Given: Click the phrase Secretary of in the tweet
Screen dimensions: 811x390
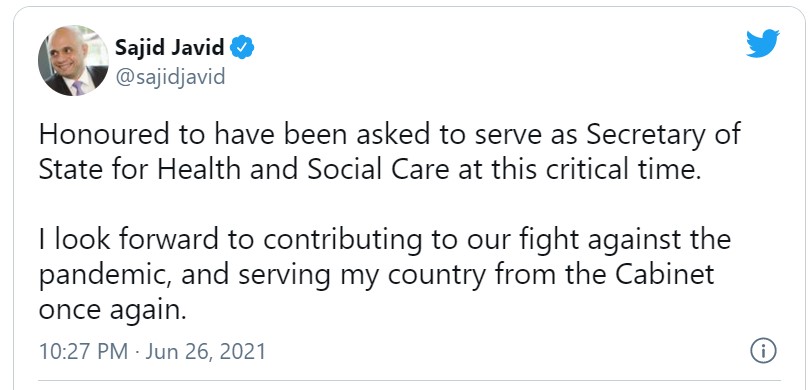Looking at the screenshot, I should (x=664, y=135).
